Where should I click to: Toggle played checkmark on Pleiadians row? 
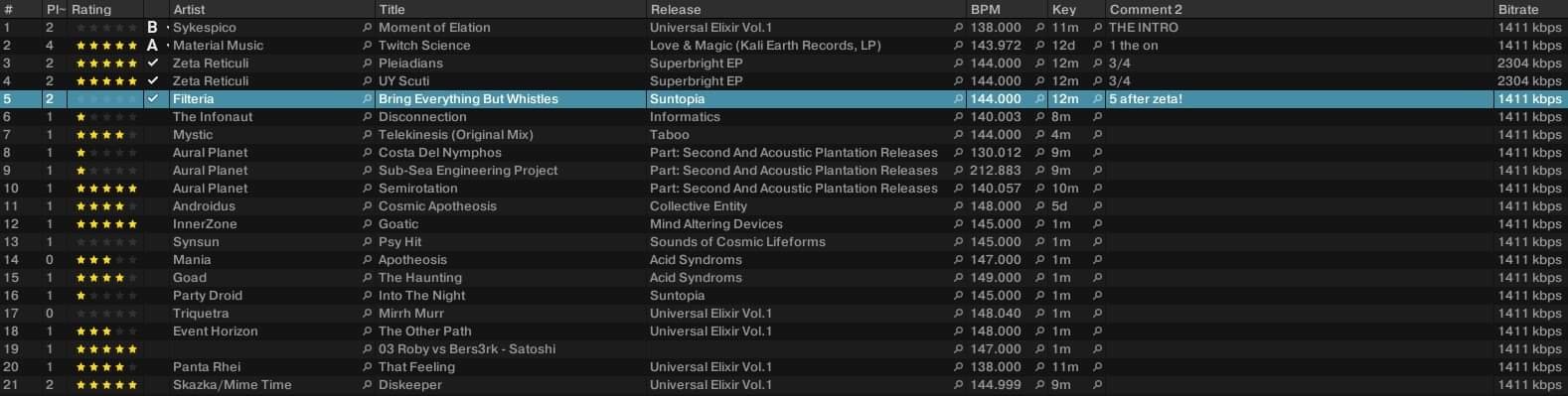point(152,64)
